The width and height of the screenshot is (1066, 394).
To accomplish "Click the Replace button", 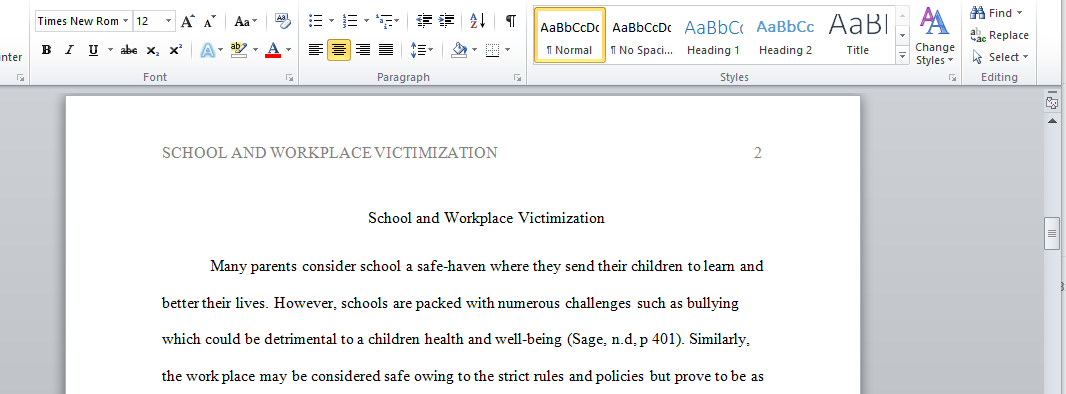I will (x=999, y=35).
